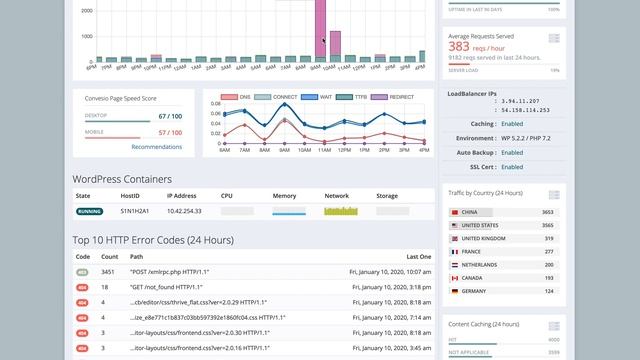
Task: Click the Storage usage bar
Action: point(393,211)
